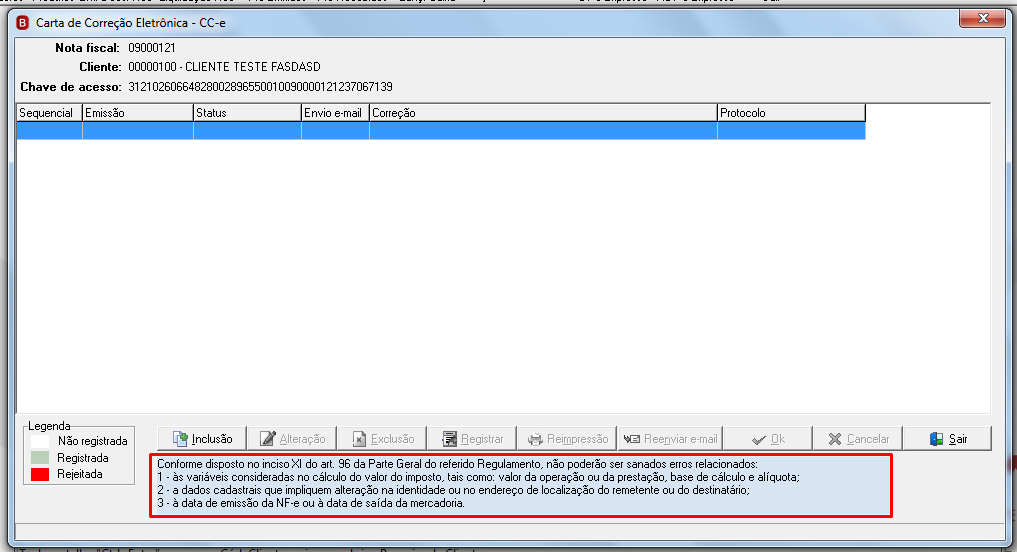Click the Cliente label

(x=100, y=67)
